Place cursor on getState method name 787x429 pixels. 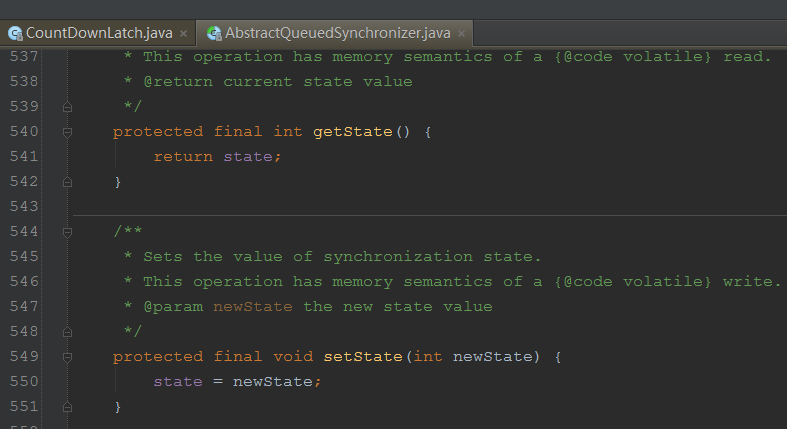[353, 132]
